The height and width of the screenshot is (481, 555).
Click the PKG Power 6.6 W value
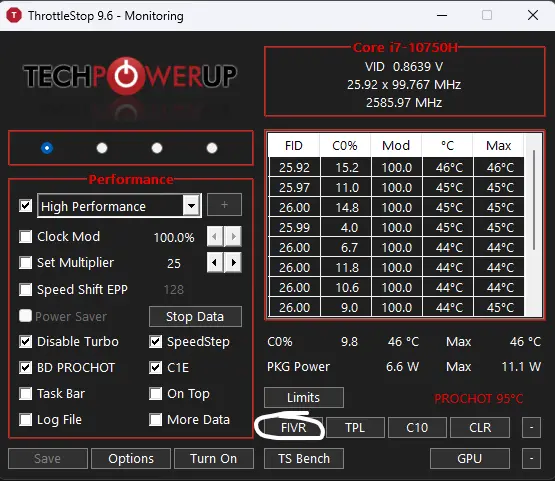[x=402, y=367]
